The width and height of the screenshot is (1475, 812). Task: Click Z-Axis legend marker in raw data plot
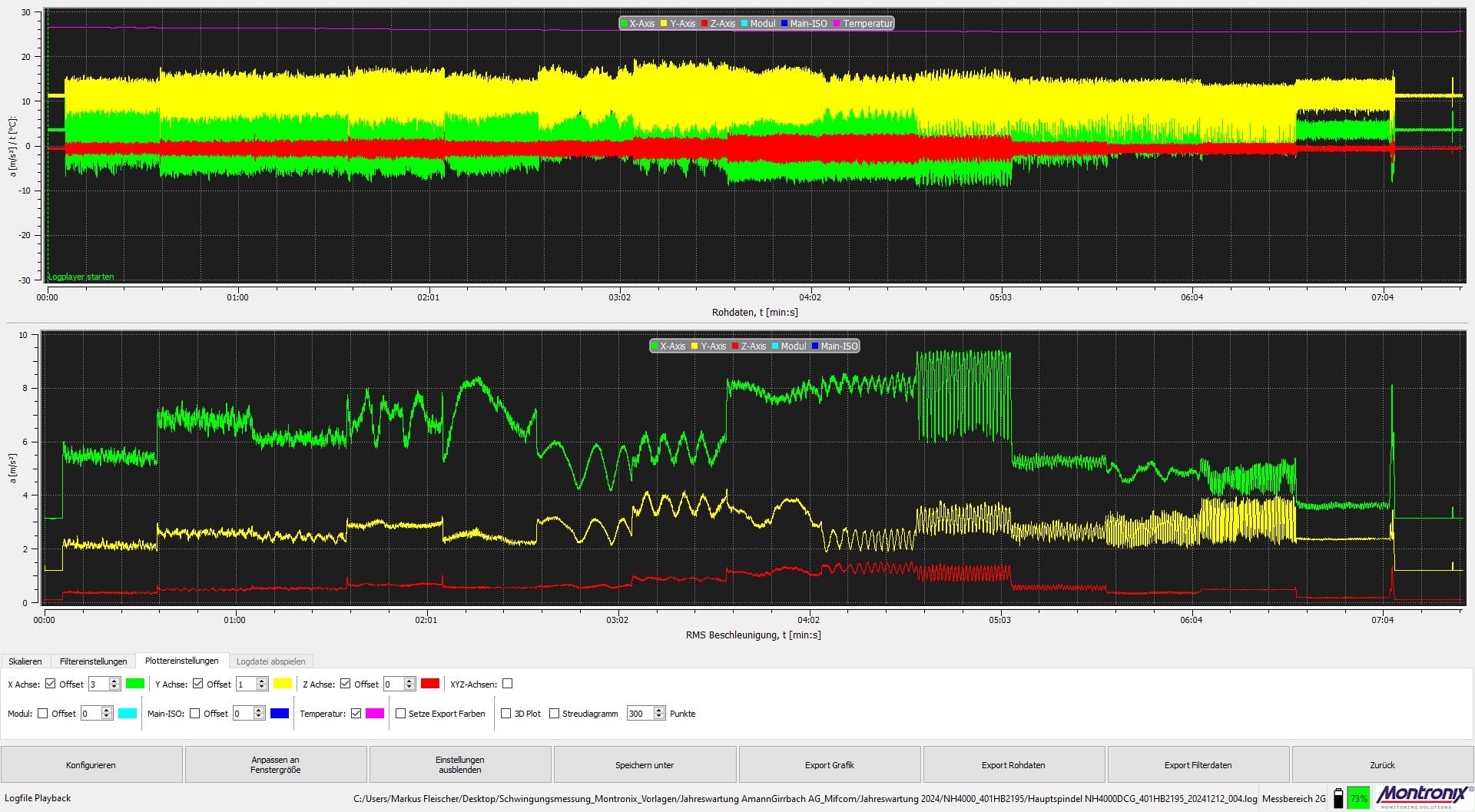coord(705,24)
